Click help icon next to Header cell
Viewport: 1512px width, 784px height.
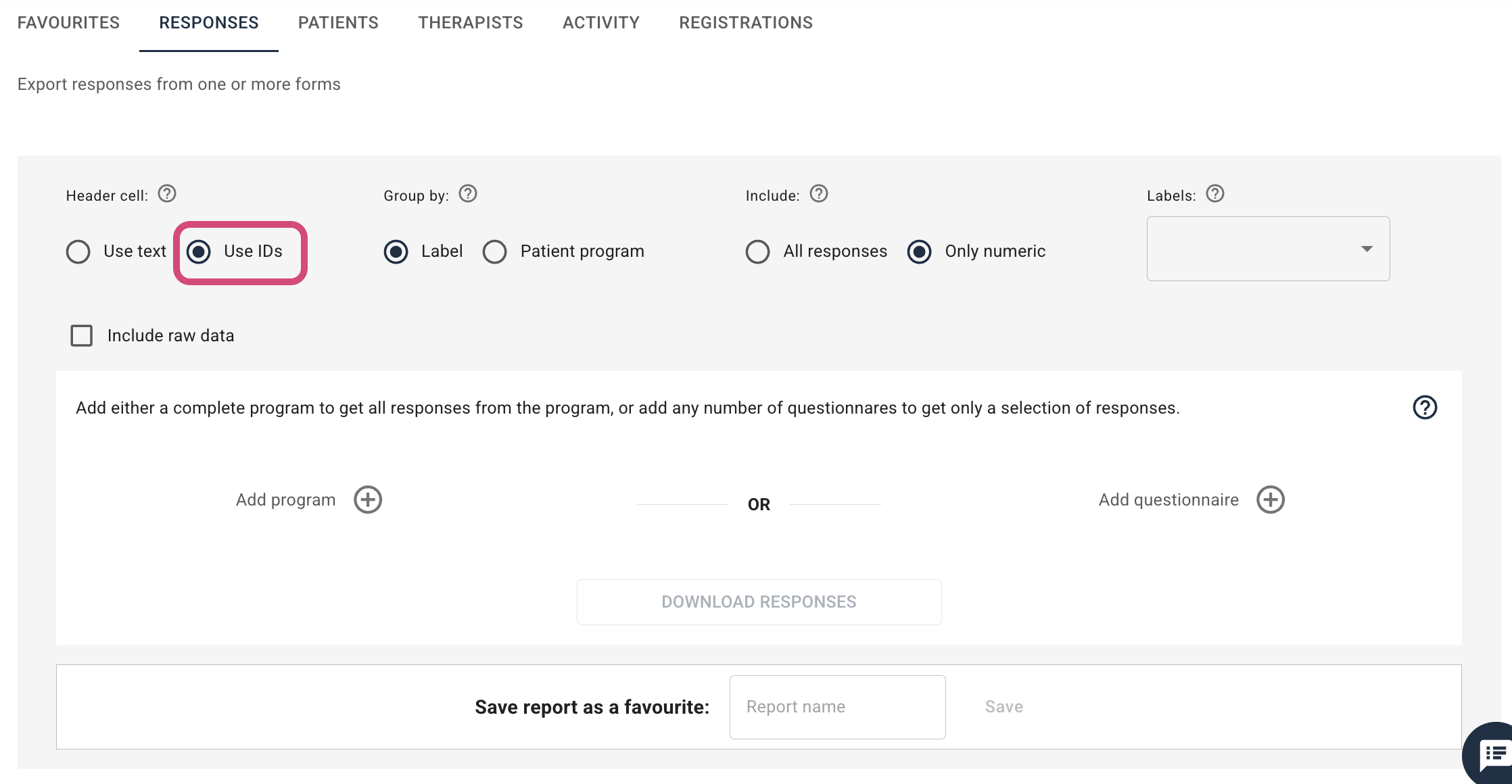tap(167, 194)
